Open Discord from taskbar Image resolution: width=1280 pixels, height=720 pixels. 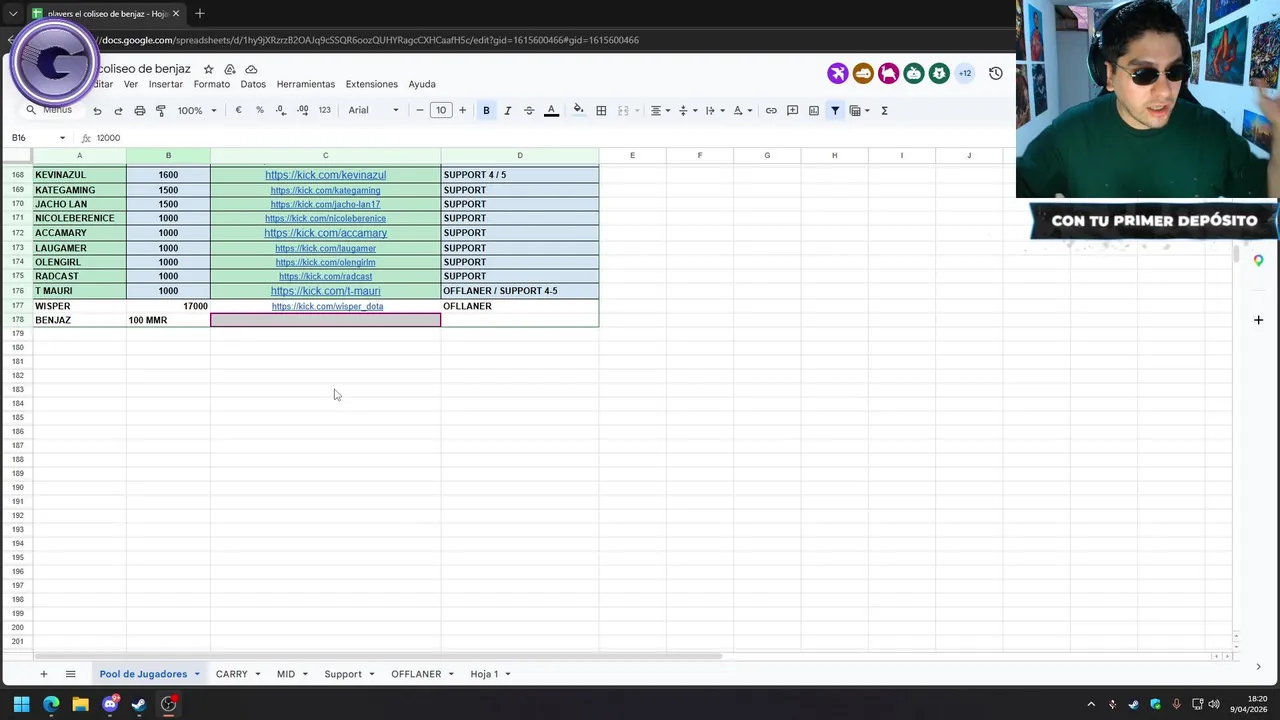coord(110,704)
